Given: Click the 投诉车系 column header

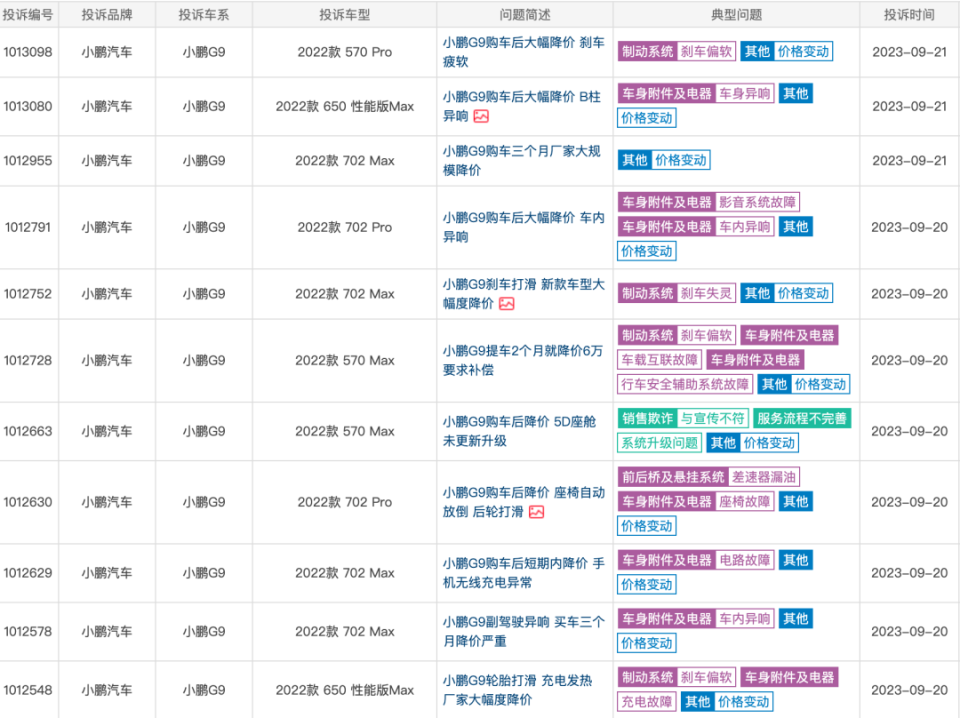Looking at the screenshot, I should coord(204,15).
